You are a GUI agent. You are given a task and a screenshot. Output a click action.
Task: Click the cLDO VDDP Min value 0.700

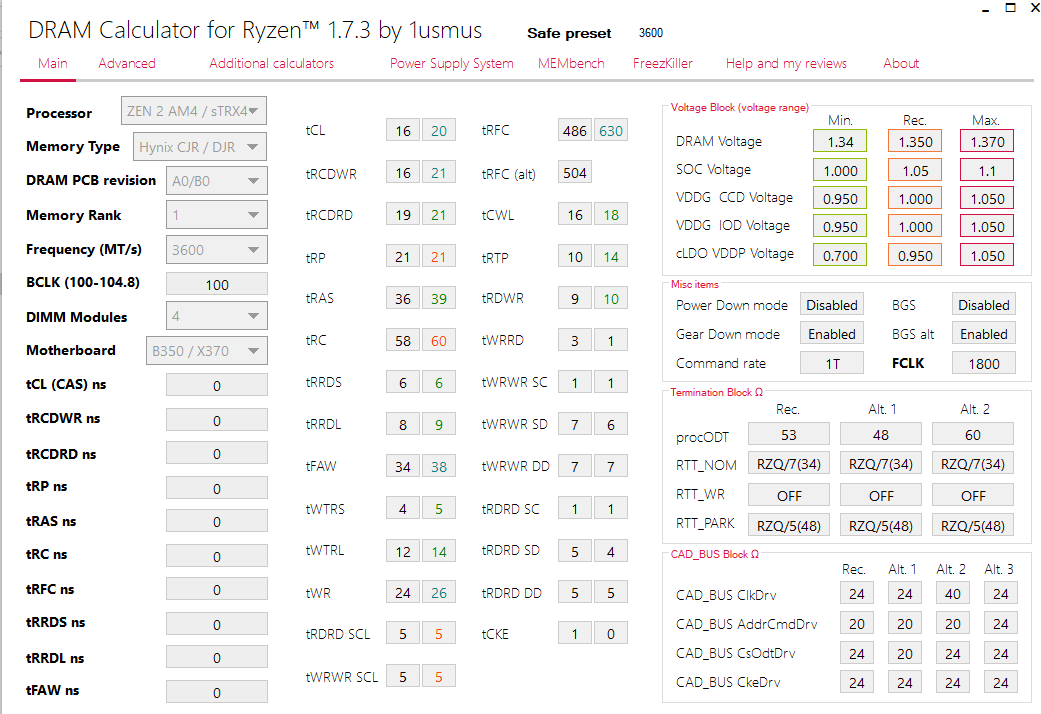pyautogui.click(x=840, y=256)
